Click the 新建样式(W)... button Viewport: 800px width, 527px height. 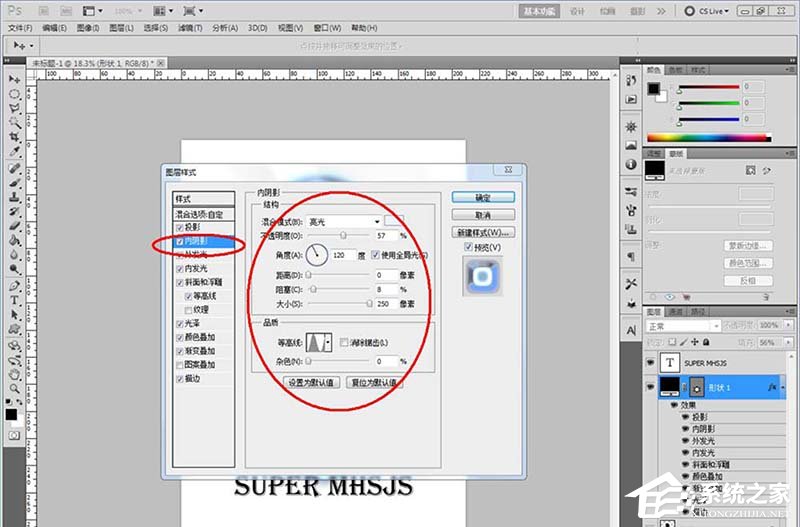coord(482,232)
